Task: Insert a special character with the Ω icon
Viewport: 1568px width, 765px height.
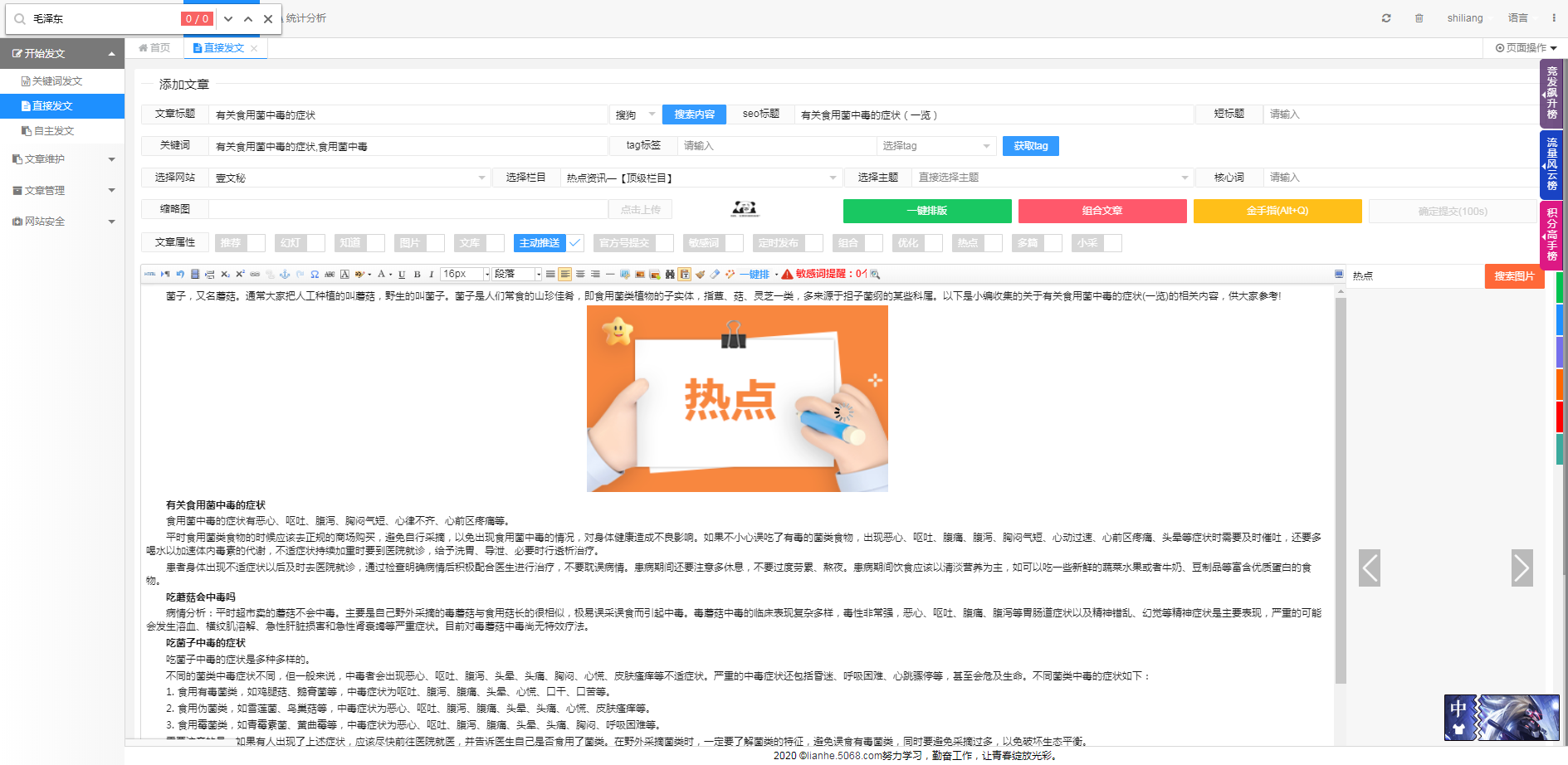Action: [314, 274]
